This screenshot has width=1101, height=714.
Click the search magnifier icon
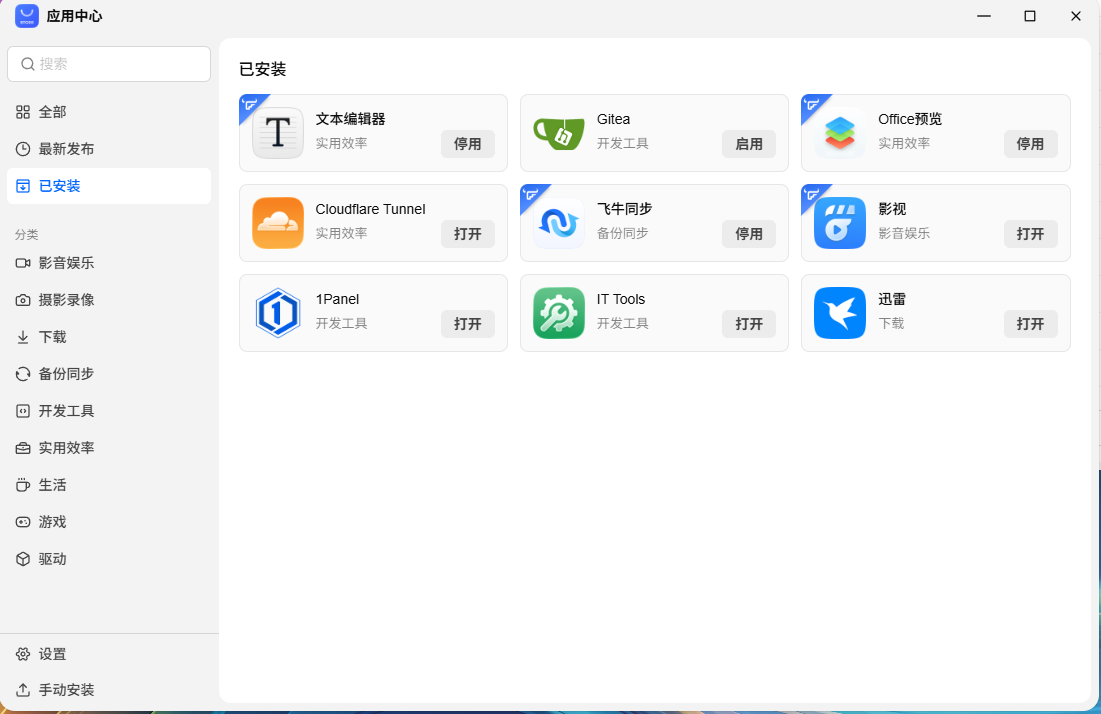27,64
